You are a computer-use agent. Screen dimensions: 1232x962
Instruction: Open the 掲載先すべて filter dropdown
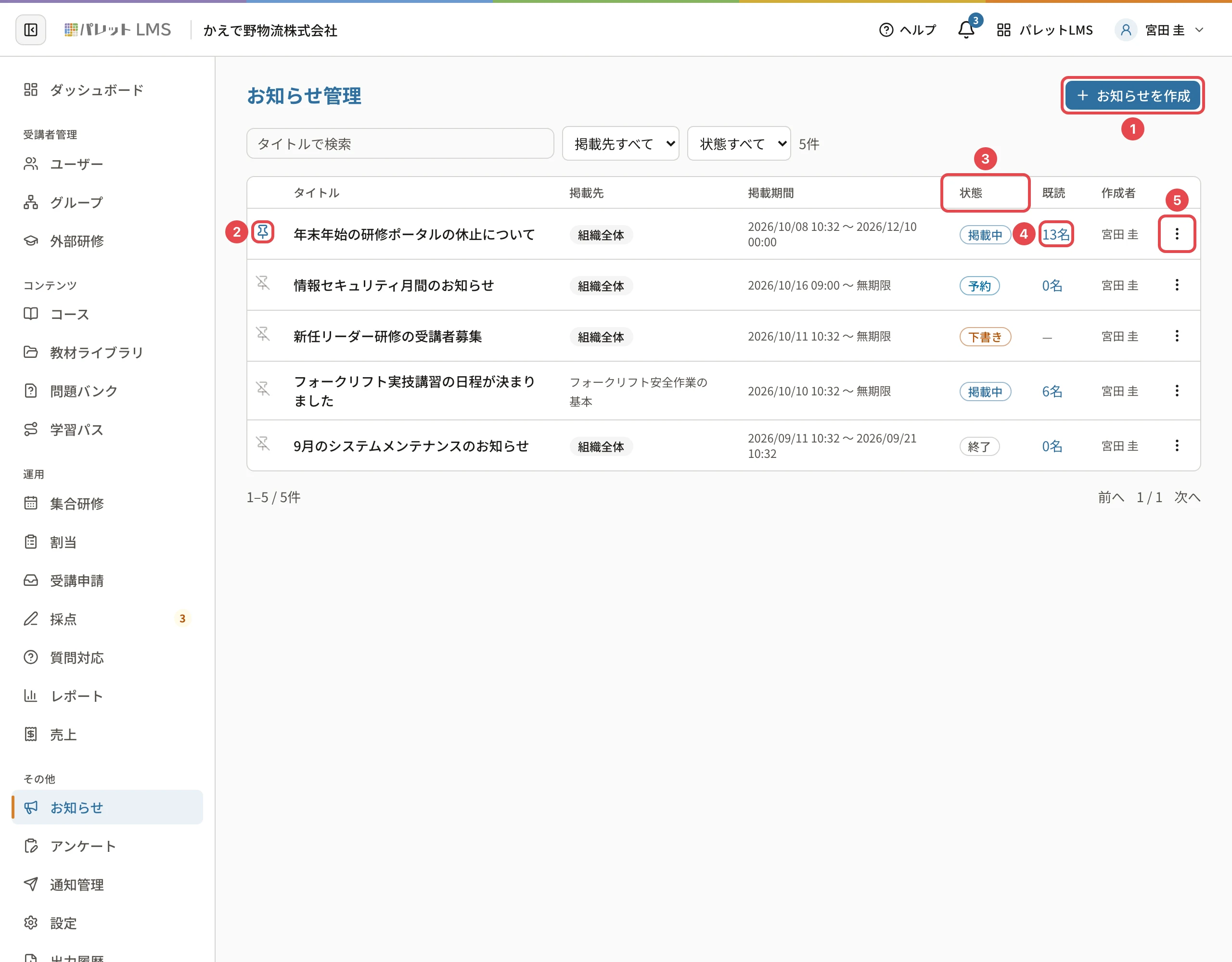click(x=620, y=144)
